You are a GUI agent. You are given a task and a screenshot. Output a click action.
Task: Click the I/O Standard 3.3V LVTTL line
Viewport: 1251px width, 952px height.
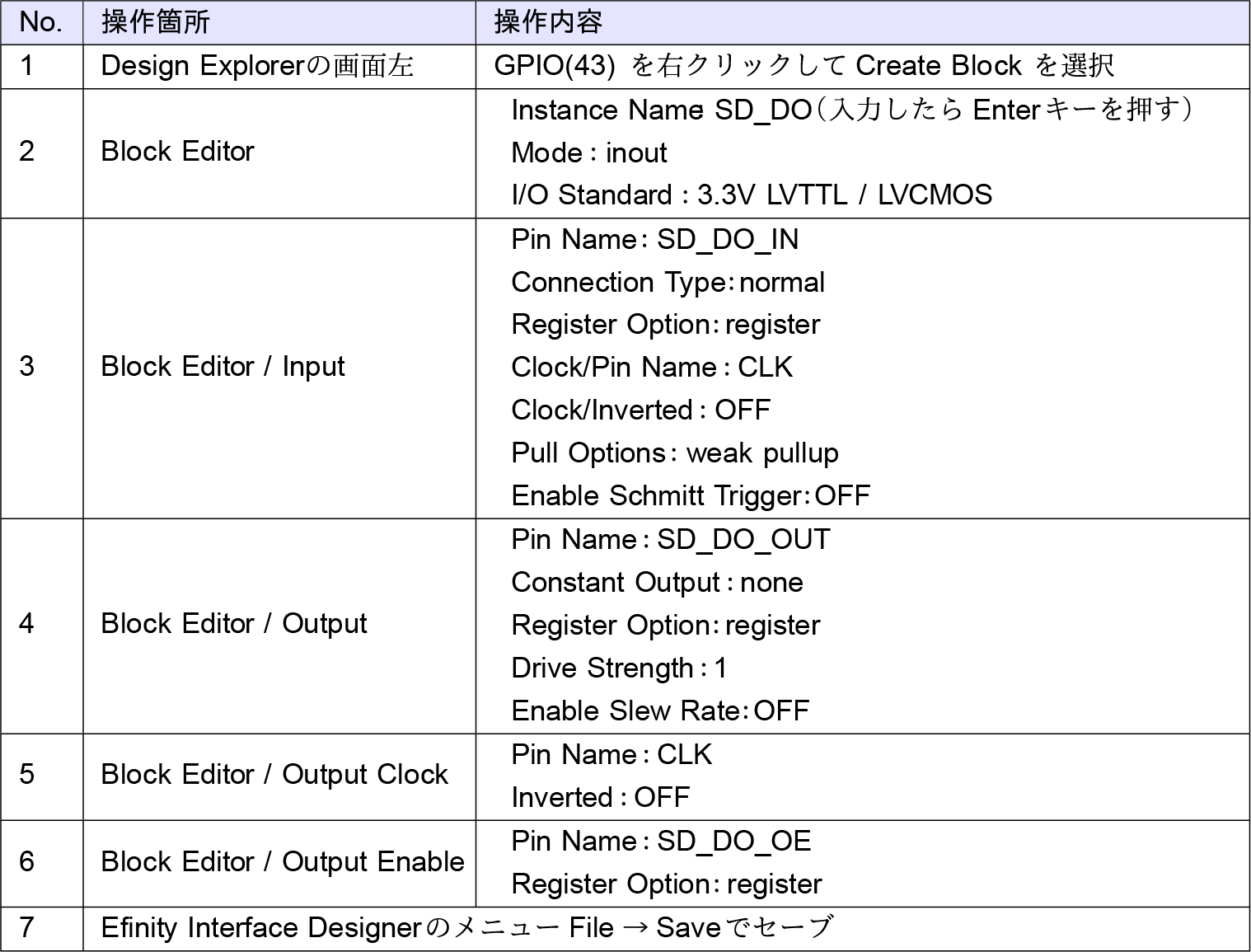click(751, 195)
